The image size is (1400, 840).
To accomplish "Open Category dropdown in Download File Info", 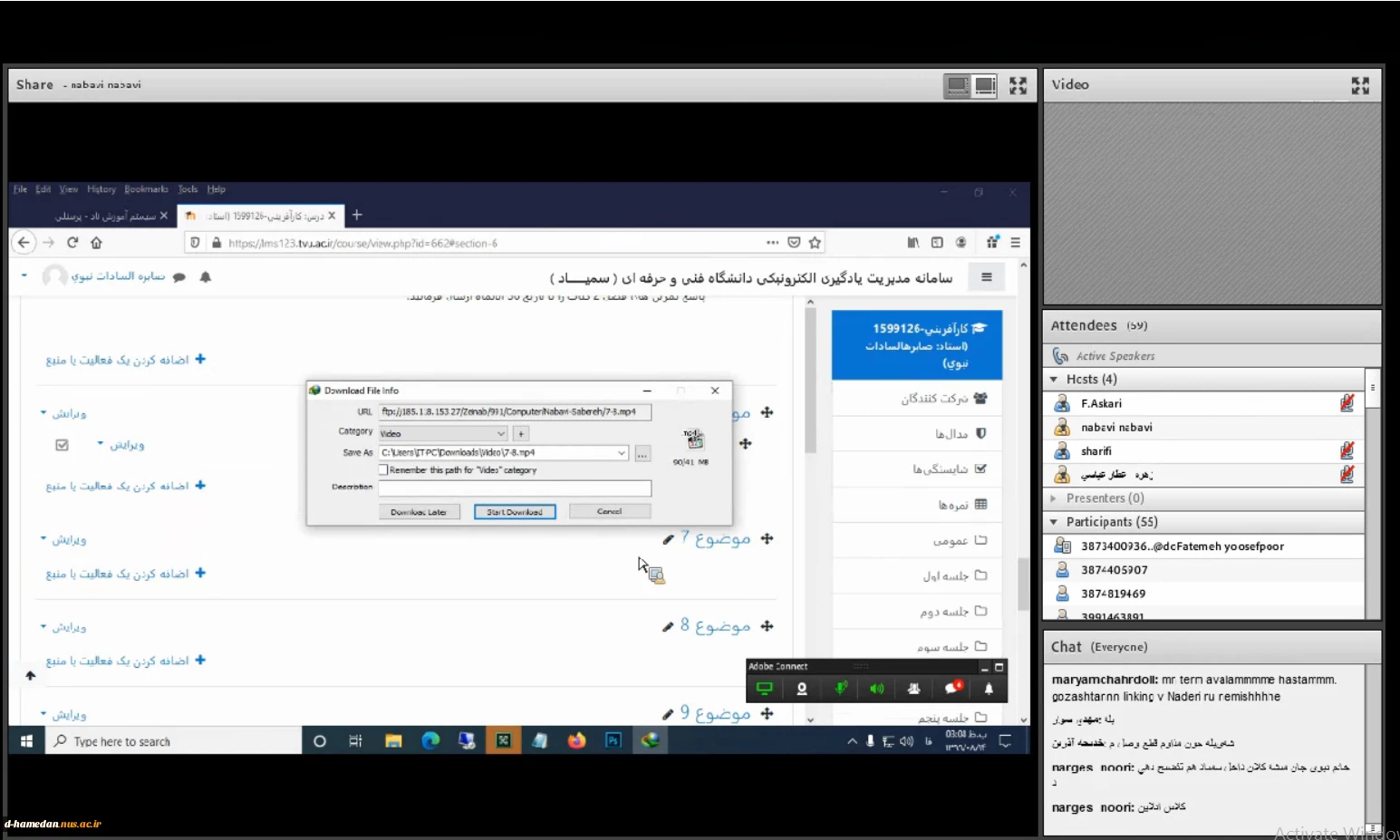I will click(500, 433).
